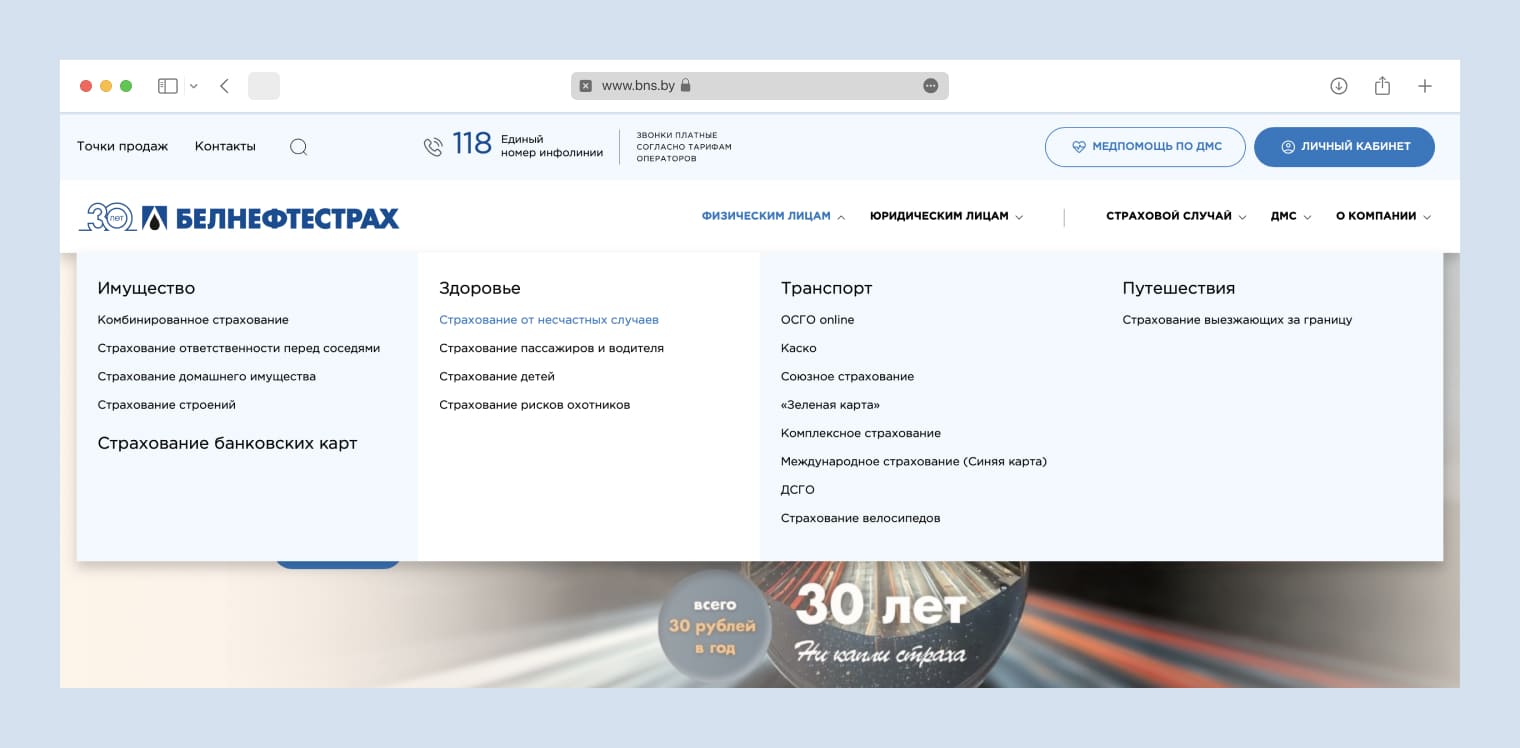Open the О компании dropdown
1520x748 pixels.
click(x=1384, y=216)
